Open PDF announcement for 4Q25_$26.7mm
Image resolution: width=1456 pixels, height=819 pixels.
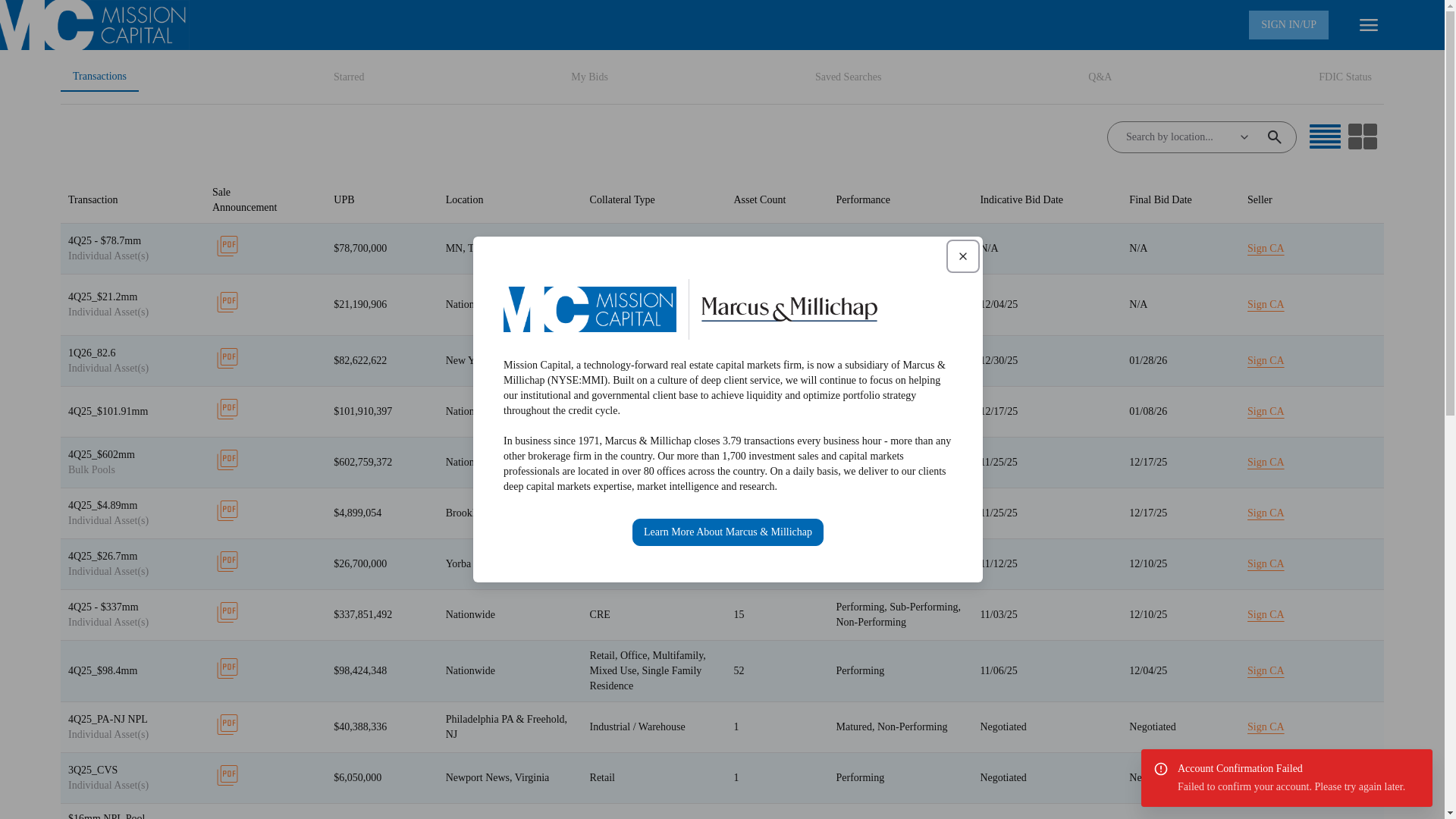point(227,561)
